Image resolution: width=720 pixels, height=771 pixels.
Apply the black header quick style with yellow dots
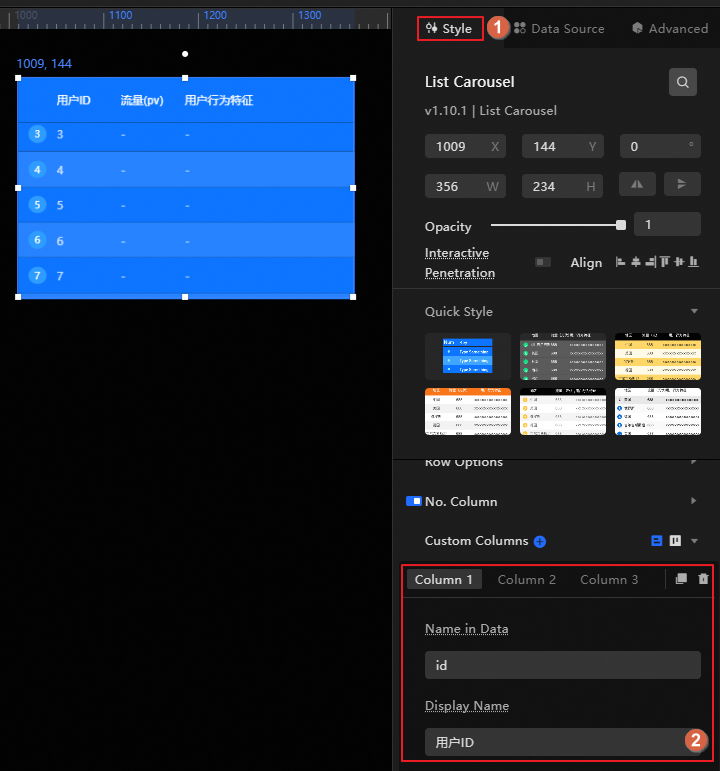click(563, 412)
